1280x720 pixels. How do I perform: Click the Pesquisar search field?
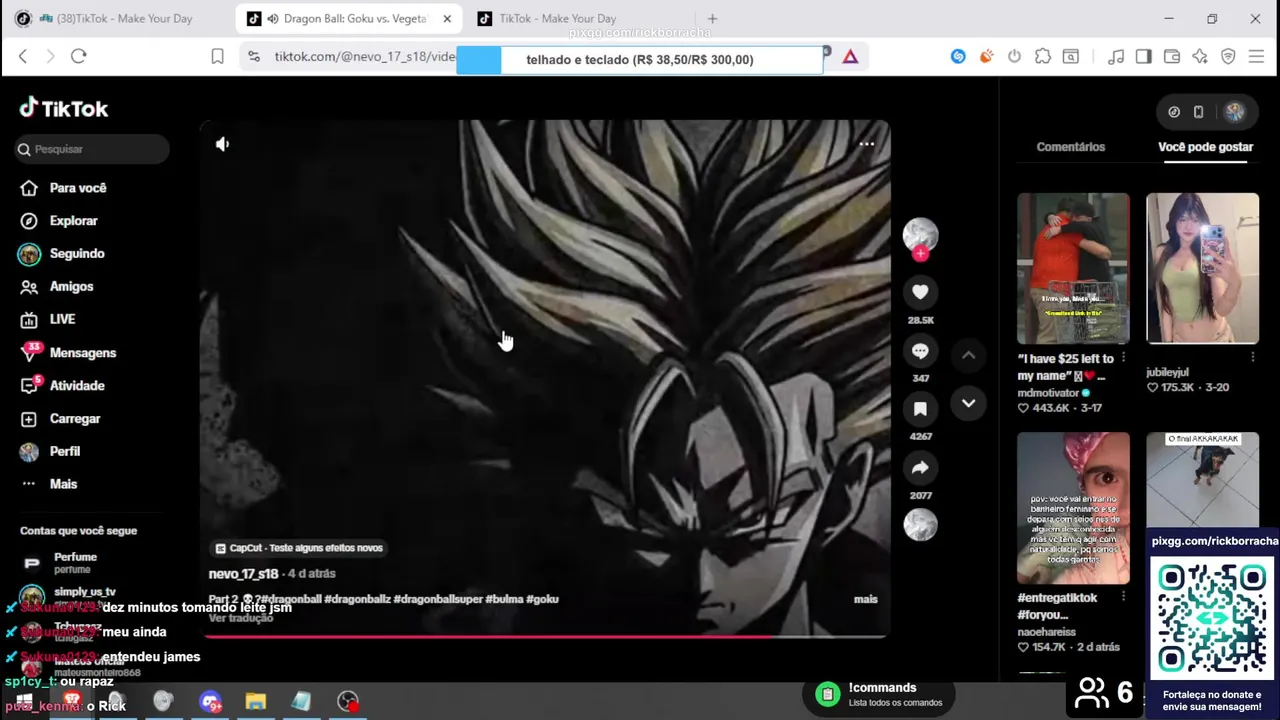click(92, 149)
